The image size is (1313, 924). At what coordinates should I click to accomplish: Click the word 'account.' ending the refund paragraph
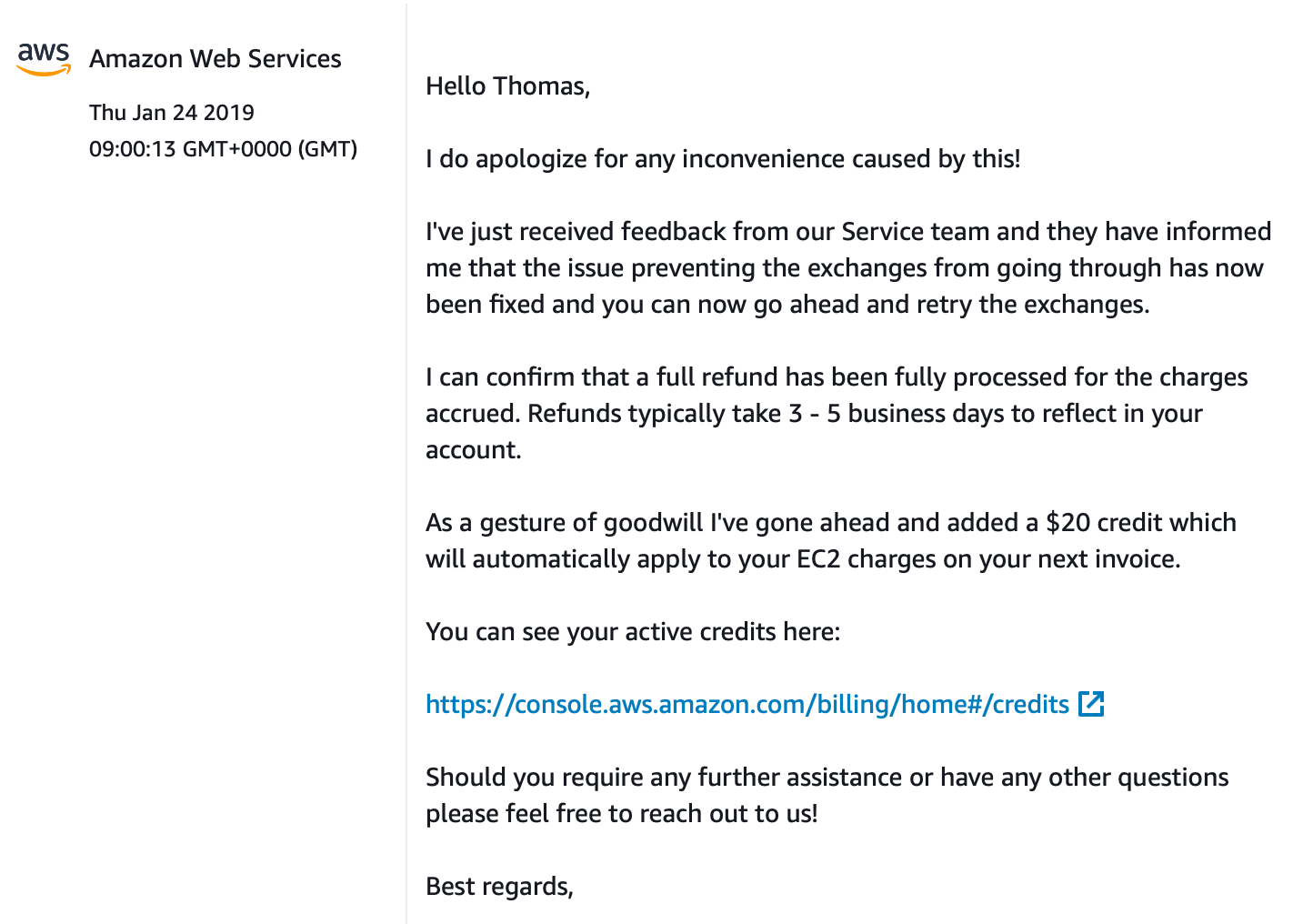[474, 450]
